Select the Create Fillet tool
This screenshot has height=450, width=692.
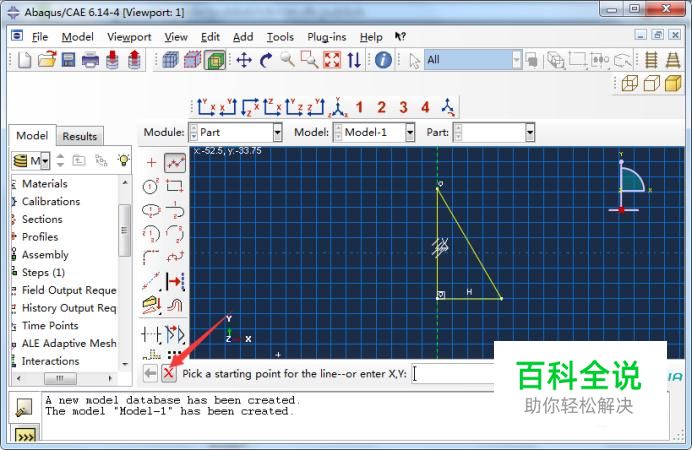[x=151, y=258]
